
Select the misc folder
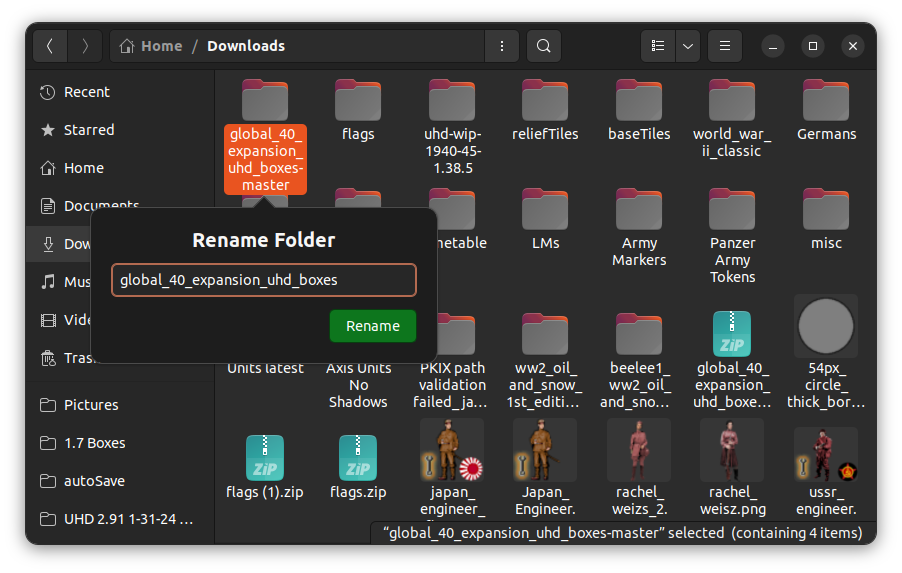coord(826,220)
